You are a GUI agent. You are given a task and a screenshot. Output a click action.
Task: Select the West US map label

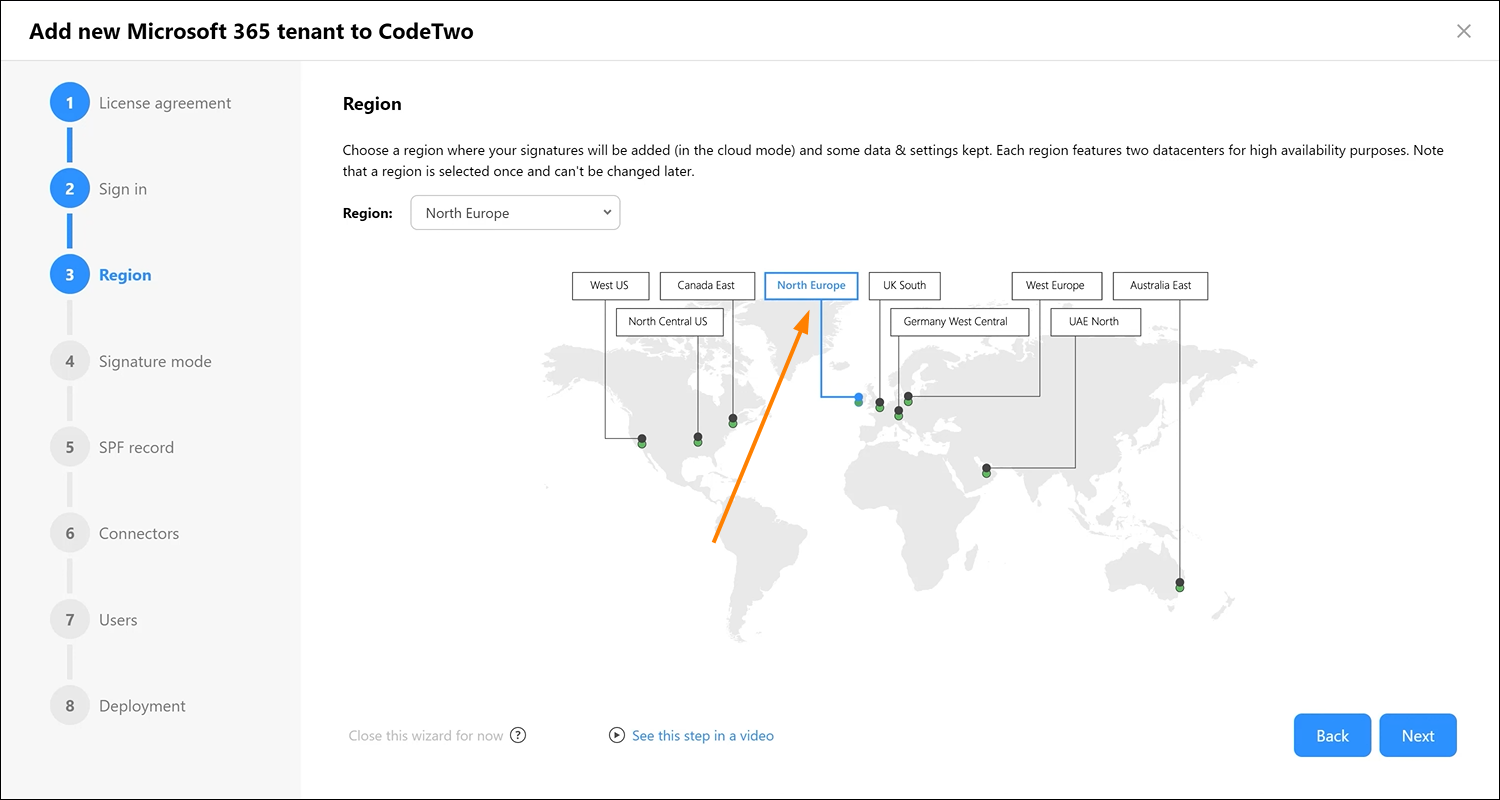(609, 285)
